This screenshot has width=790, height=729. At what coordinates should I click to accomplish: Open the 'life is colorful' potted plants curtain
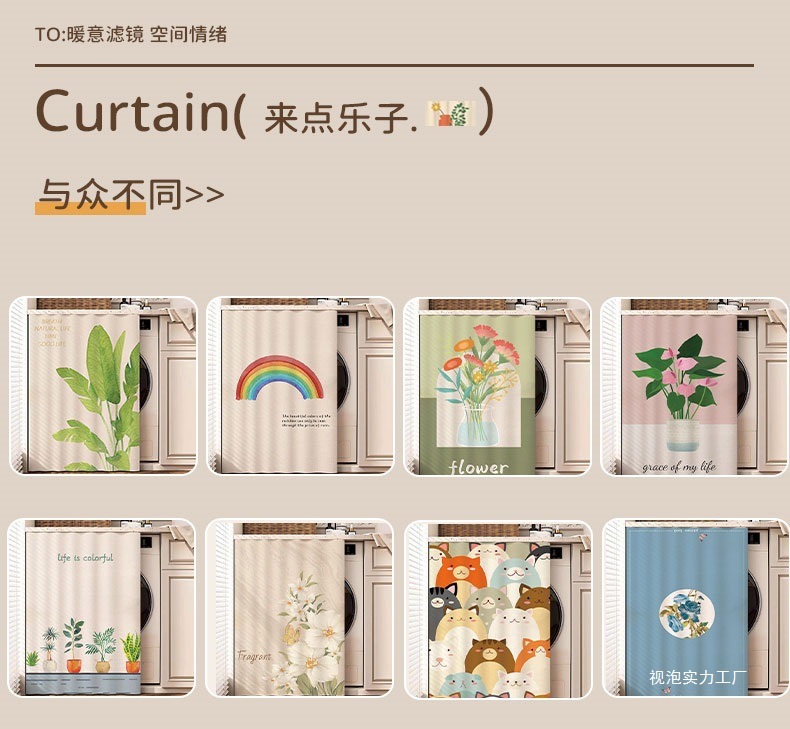pos(102,608)
